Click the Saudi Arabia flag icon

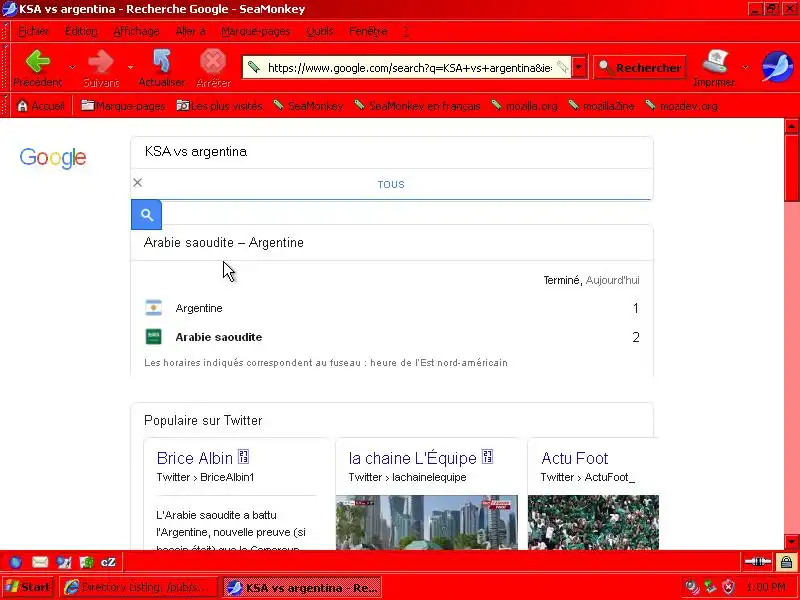click(153, 337)
